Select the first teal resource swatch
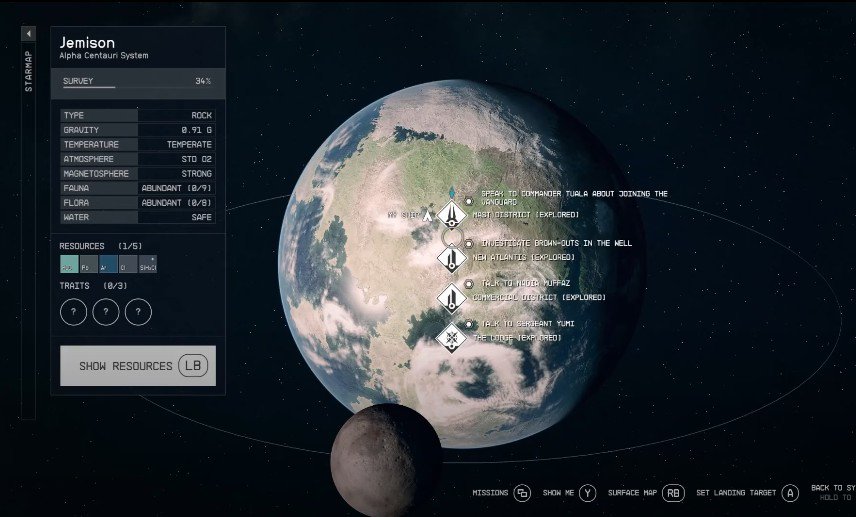The height and width of the screenshot is (517, 856). (69, 264)
